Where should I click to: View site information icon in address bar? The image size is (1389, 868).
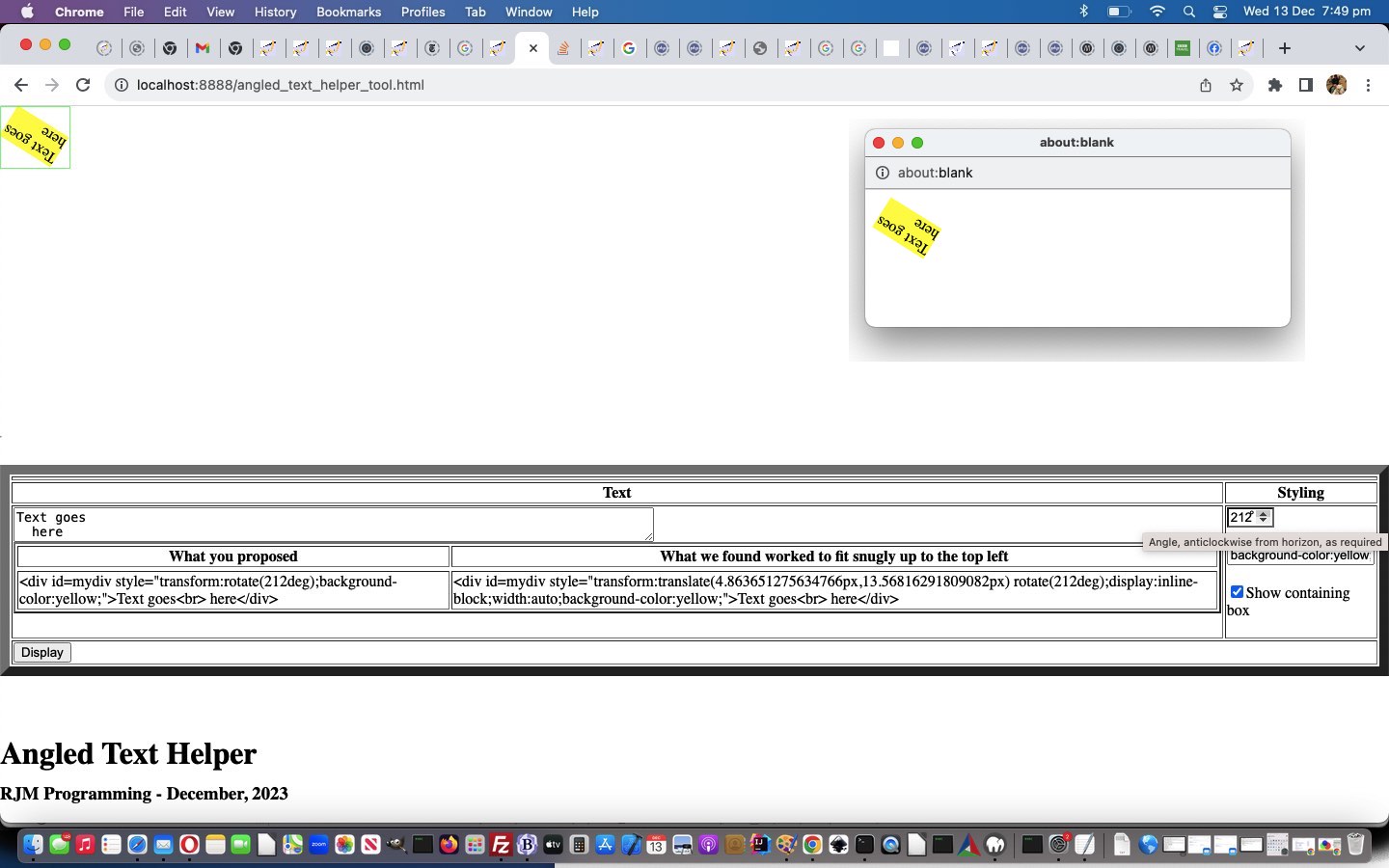pyautogui.click(x=122, y=85)
